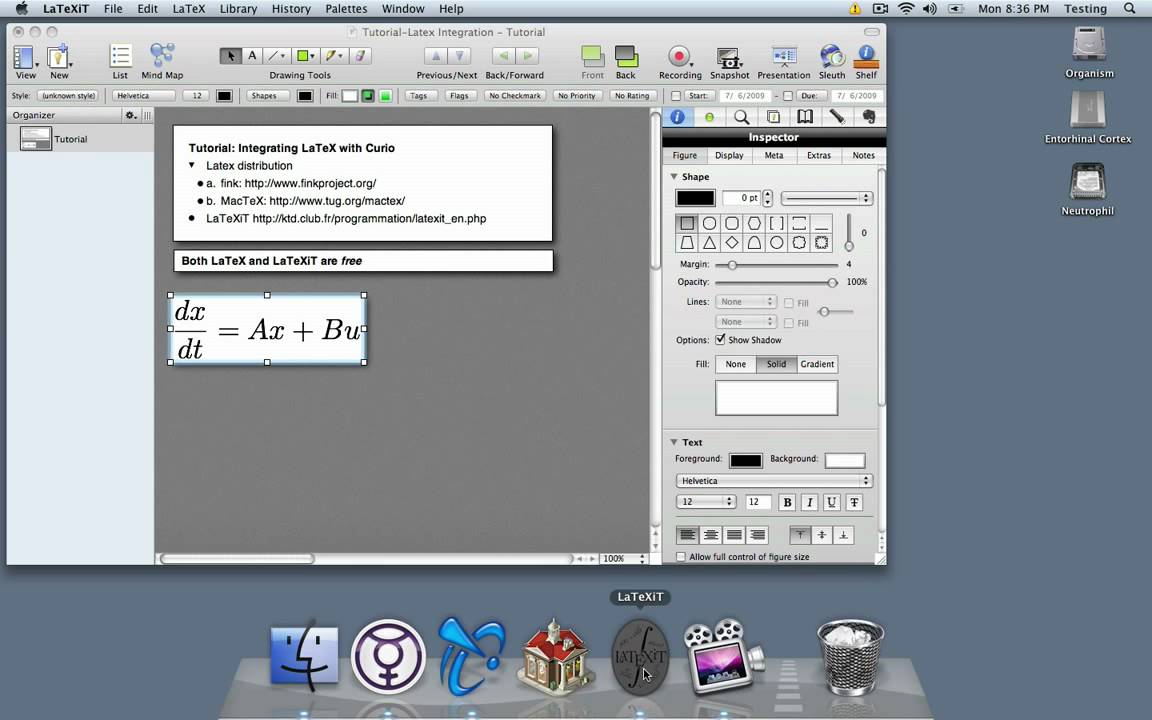Open the font size 12 combo box
Viewport: 1152px width, 720px height.
[705, 502]
